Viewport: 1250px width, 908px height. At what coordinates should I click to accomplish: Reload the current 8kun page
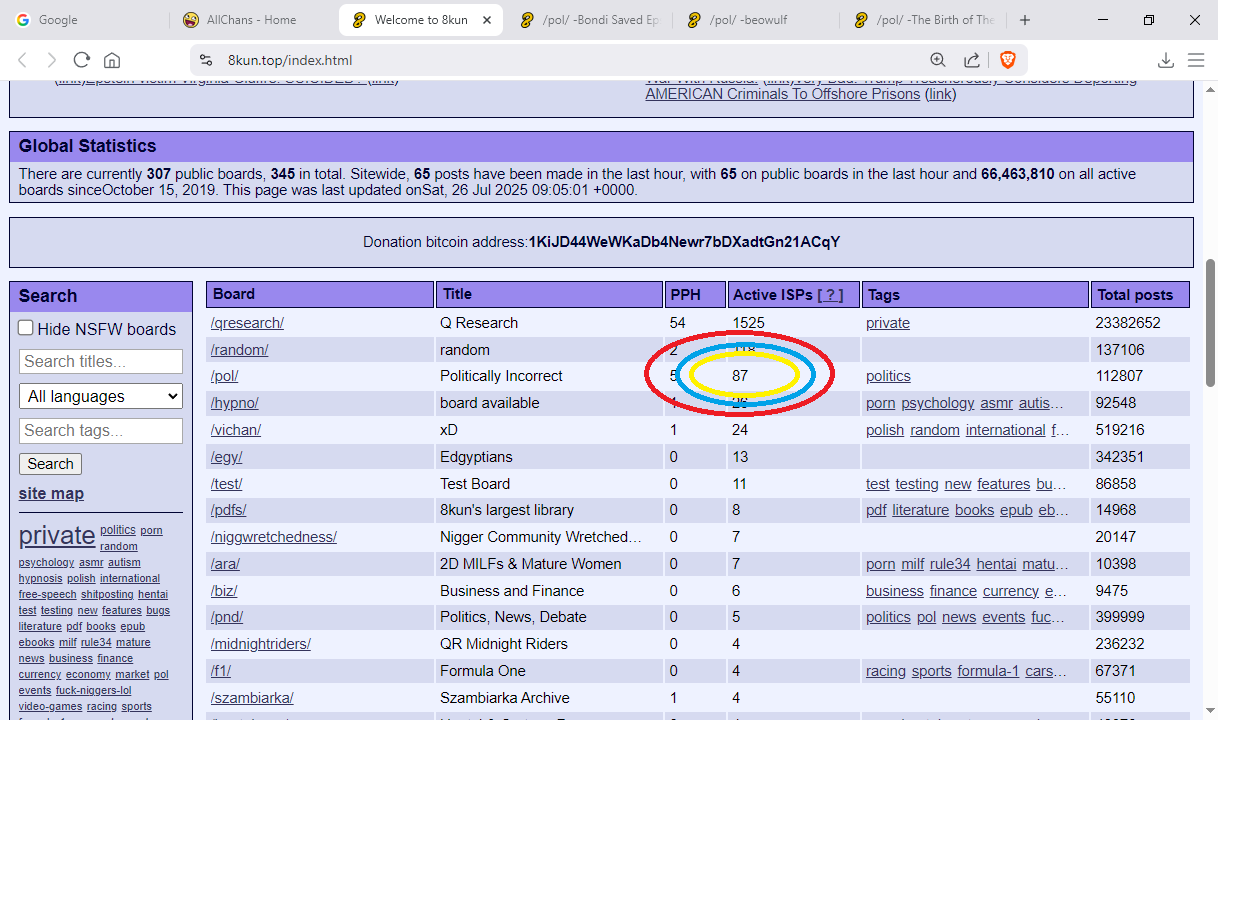[82, 60]
